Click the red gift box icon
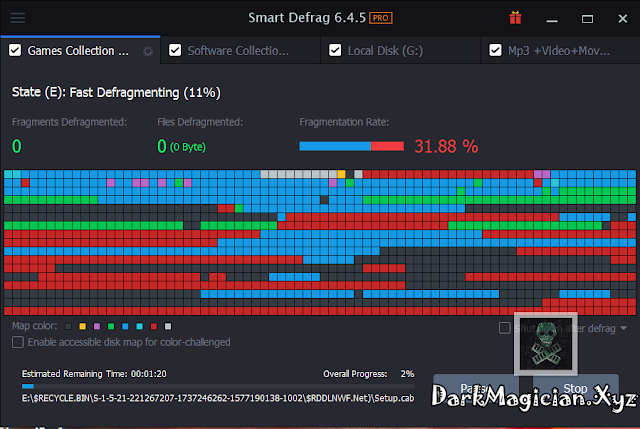Screen dimensions: 640x429 pyautogui.click(x=515, y=18)
